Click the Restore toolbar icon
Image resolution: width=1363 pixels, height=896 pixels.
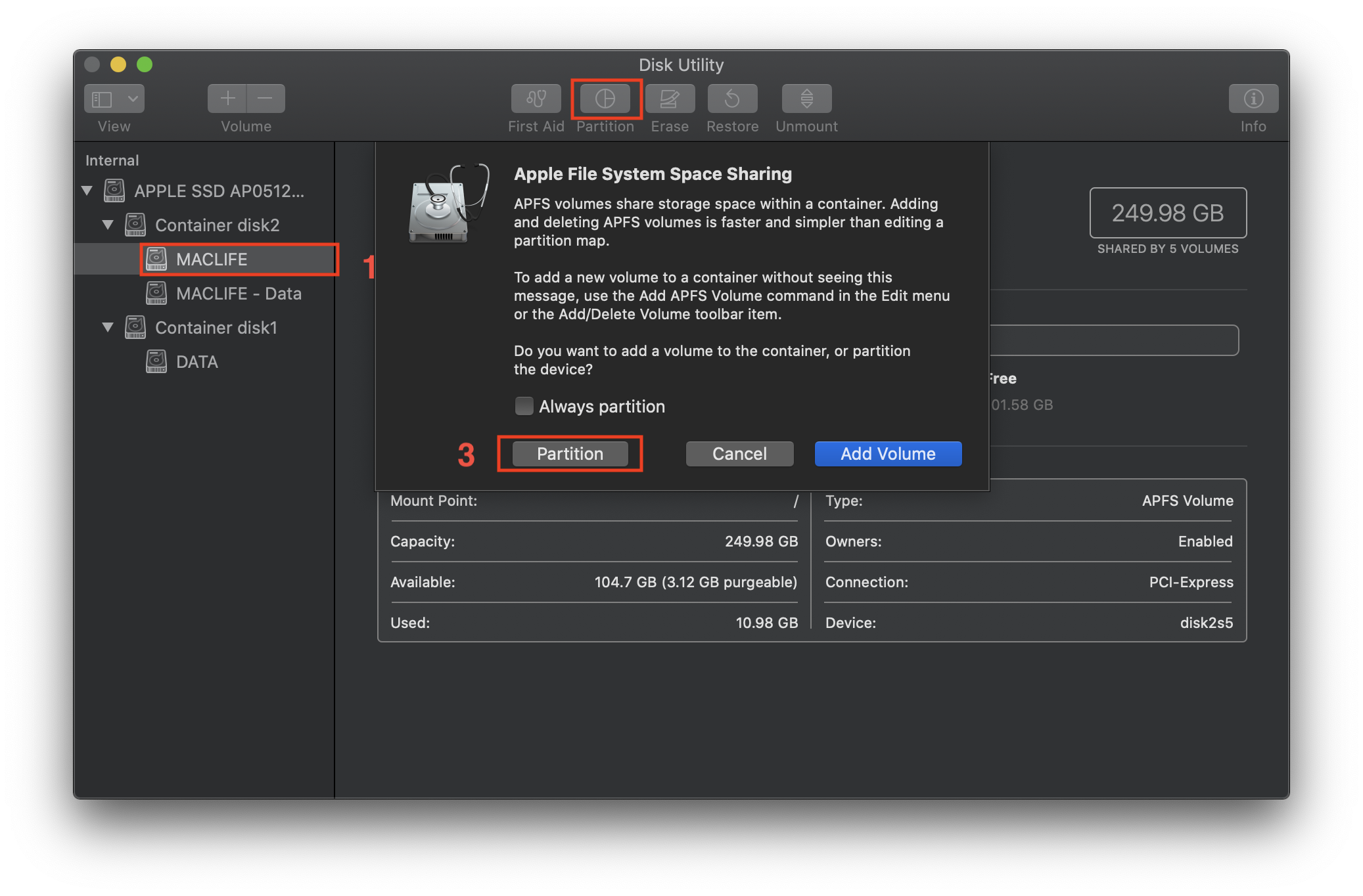point(732,99)
